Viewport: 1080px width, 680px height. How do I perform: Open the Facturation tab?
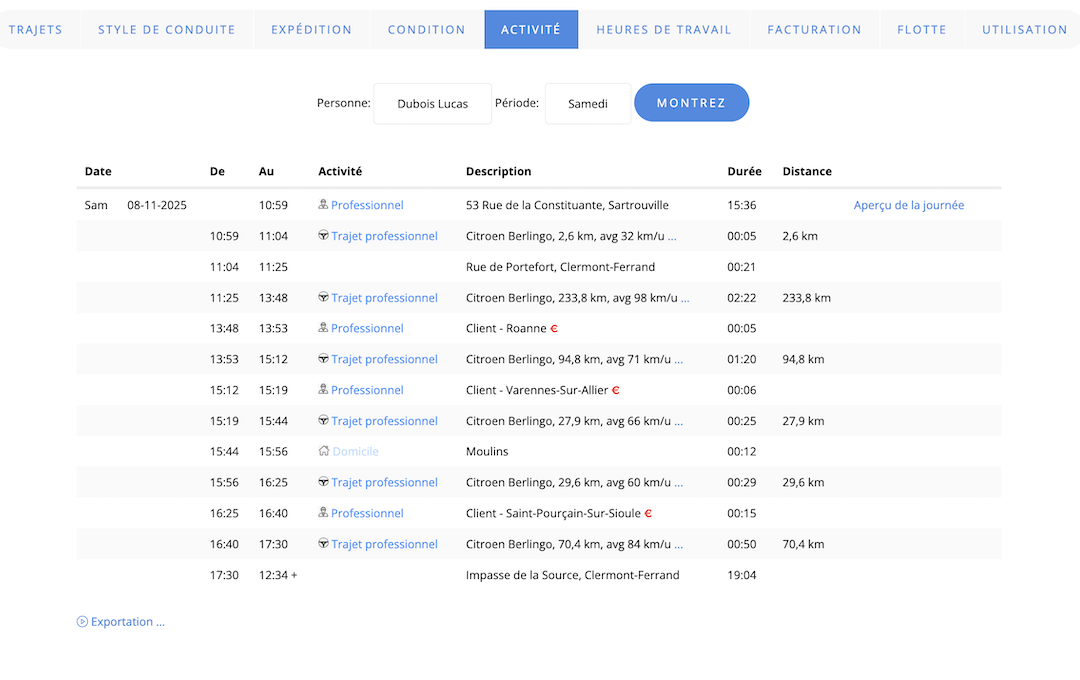(x=814, y=30)
